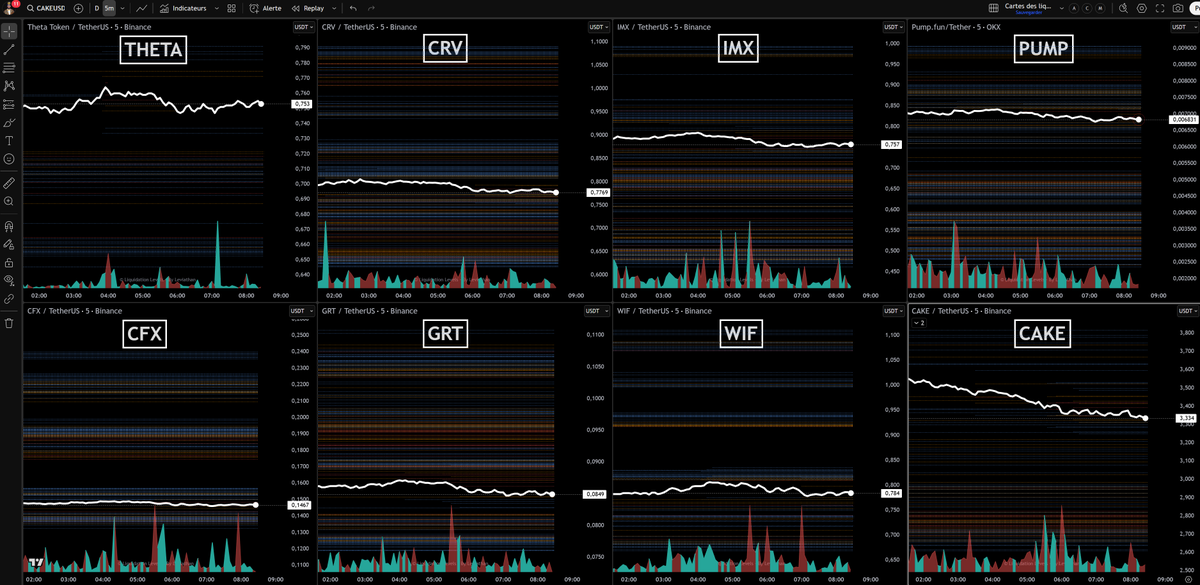1200x585 pixels.
Task: Click the drawing sync link icon
Action: (9, 298)
